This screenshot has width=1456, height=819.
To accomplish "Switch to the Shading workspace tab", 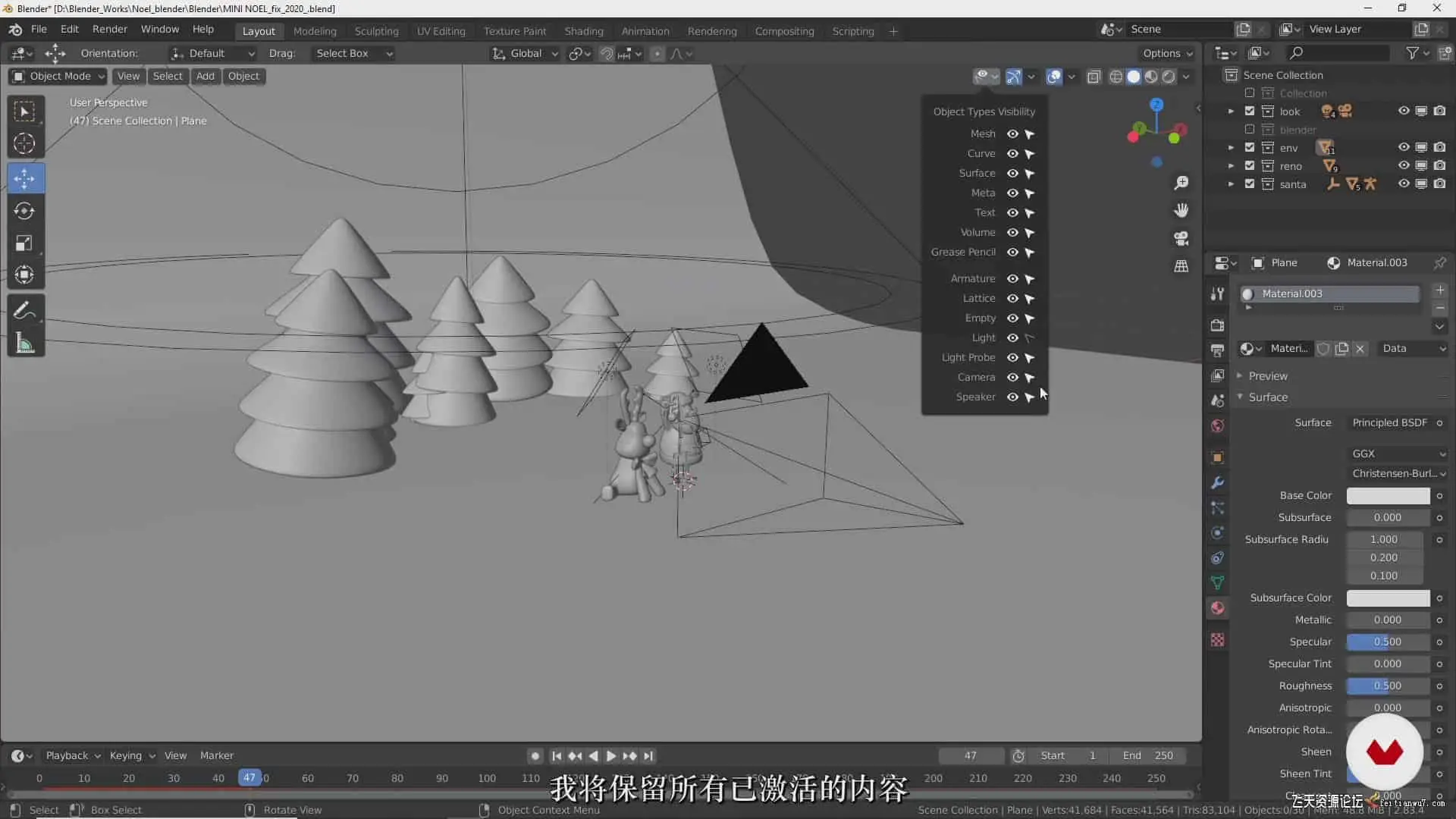I will click(x=583, y=31).
